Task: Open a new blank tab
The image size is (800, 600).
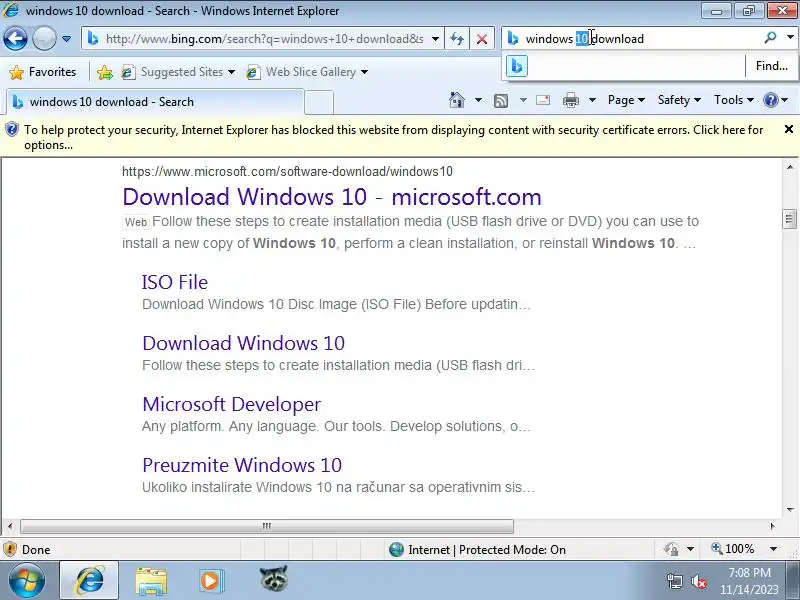Action: point(319,102)
